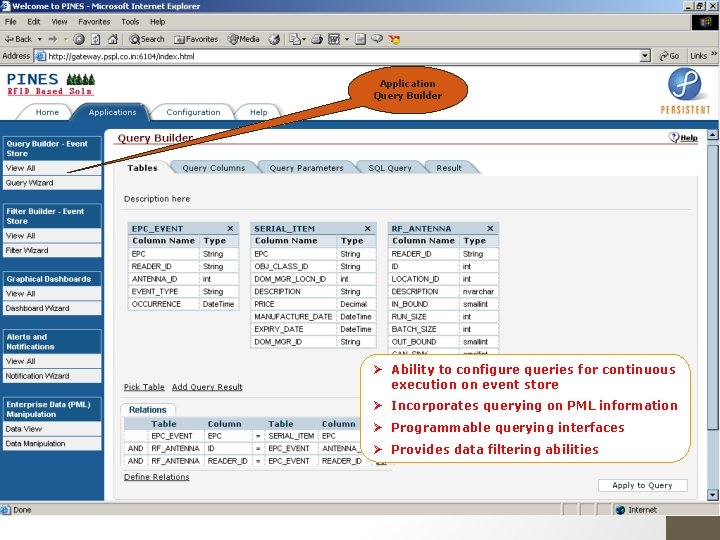The image size is (720, 540).
Task: Click the IE Back arrow button
Action: (18, 39)
